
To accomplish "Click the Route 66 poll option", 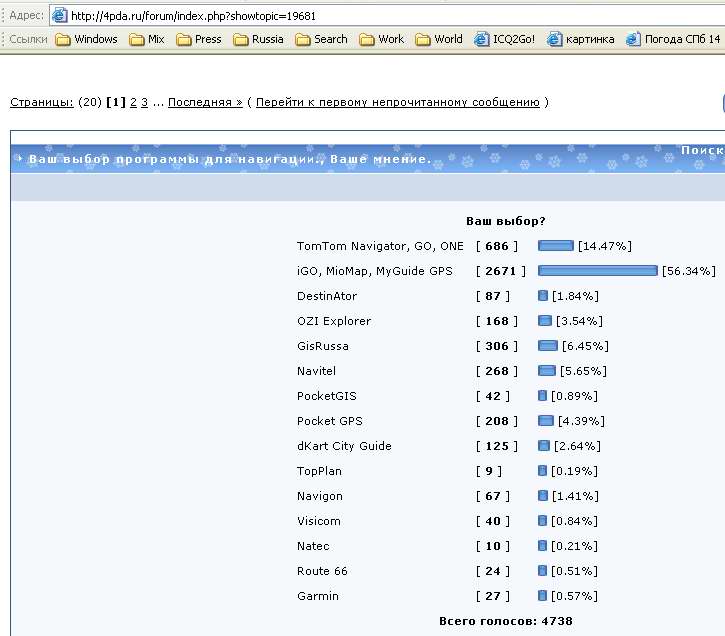I will [322, 571].
